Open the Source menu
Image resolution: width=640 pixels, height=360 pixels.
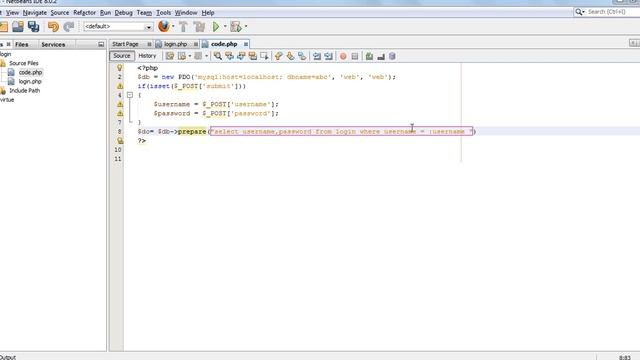coord(60,13)
